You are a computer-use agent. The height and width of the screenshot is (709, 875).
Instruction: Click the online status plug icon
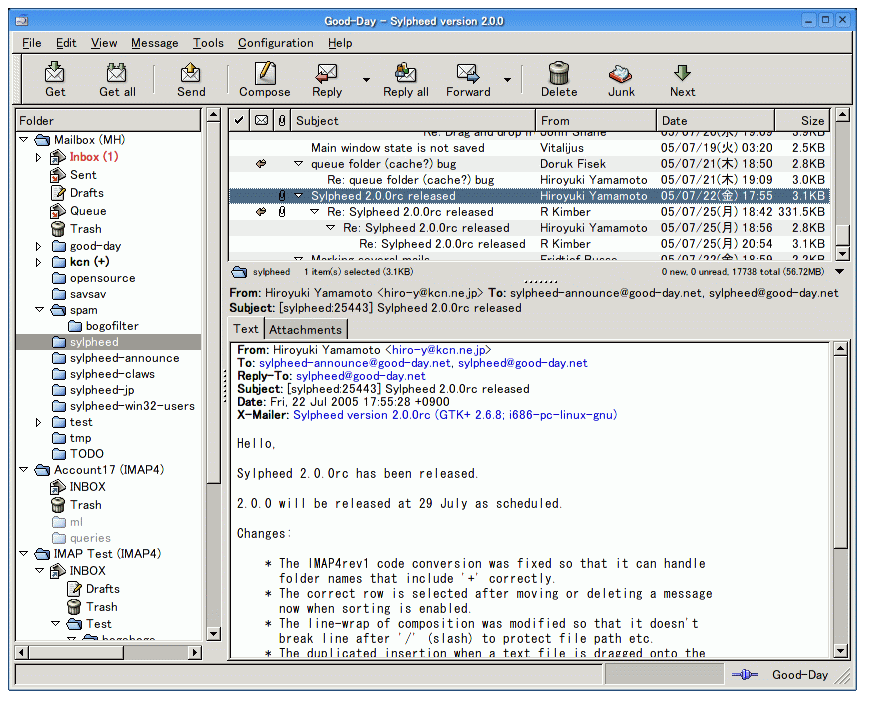pos(744,675)
